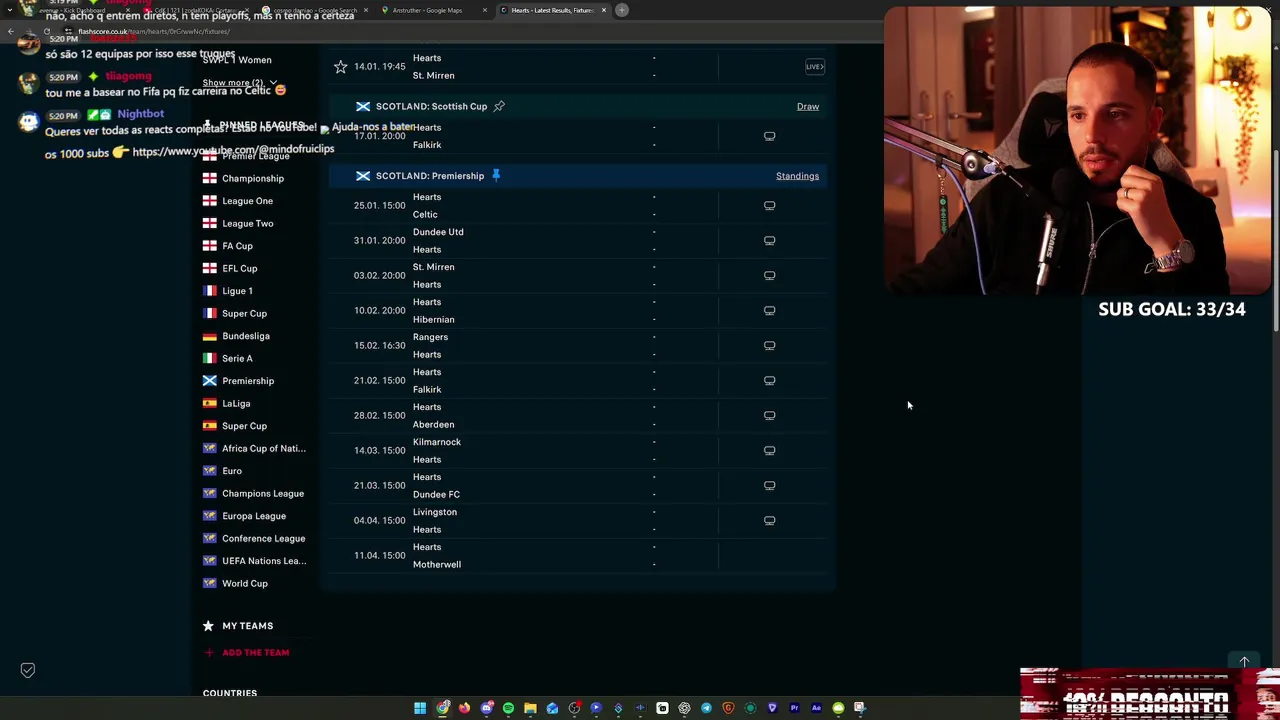Click TV icon for Hearts vs Falkirk 21.02

coord(769,381)
